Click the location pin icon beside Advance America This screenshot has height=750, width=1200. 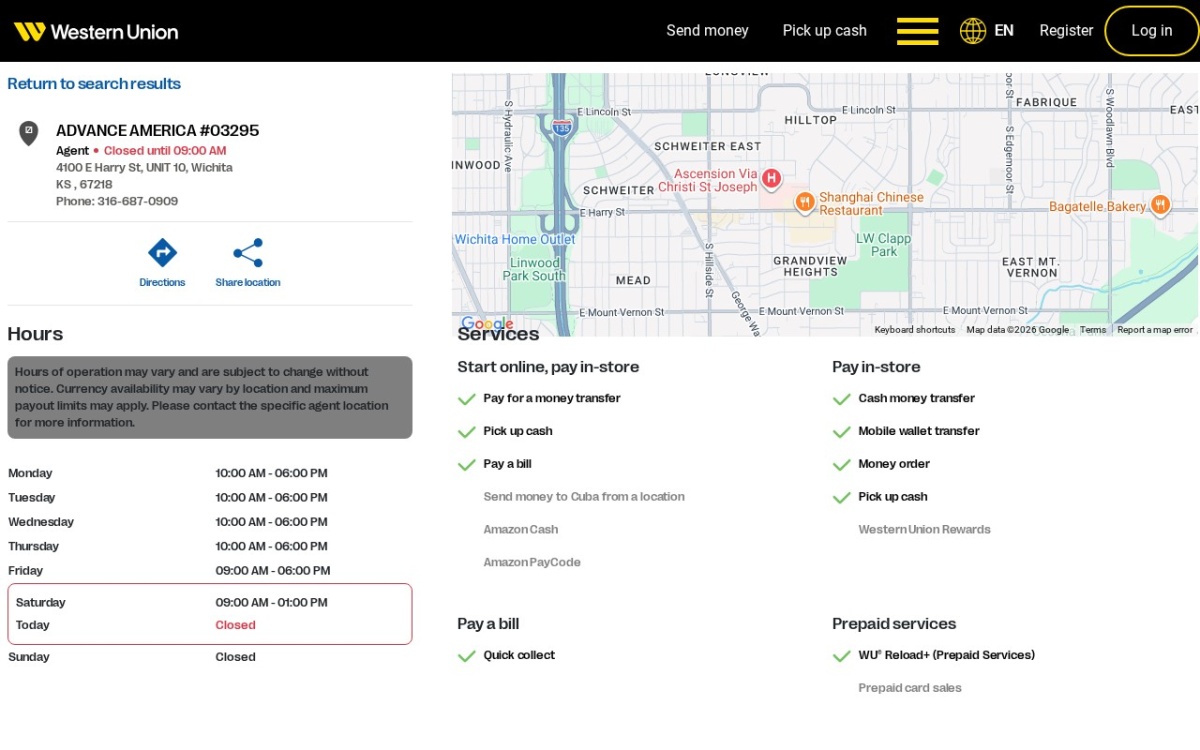click(x=29, y=133)
